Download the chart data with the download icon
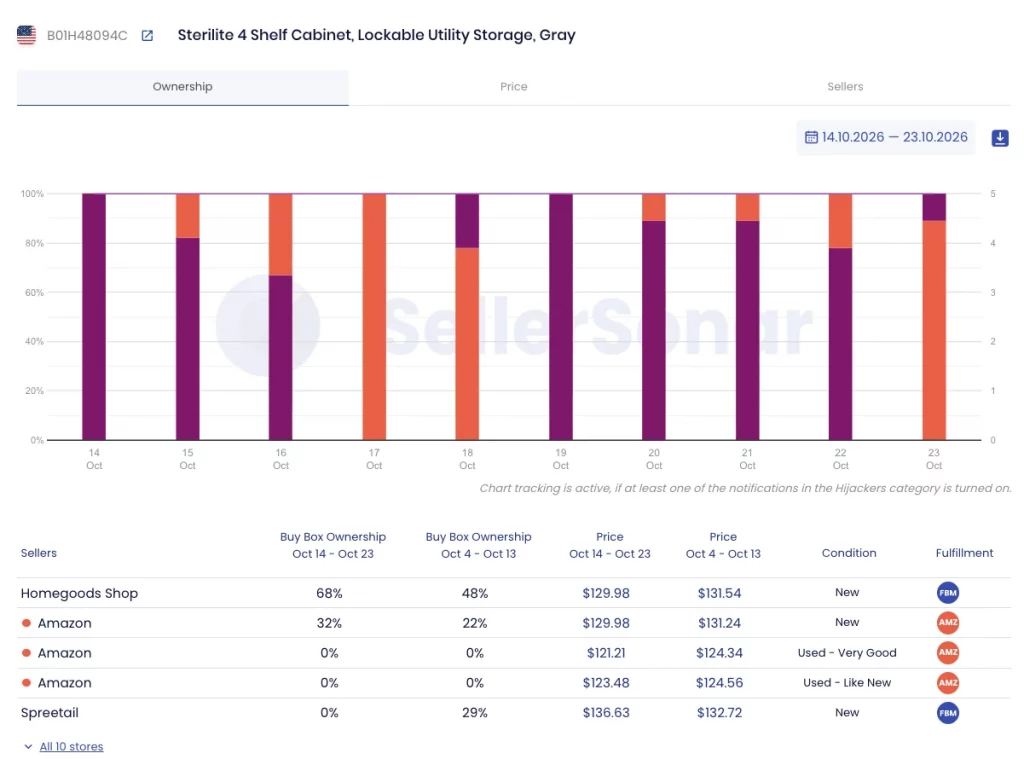Image resolution: width=1024 pixels, height=759 pixels. pyautogui.click(x=1000, y=138)
